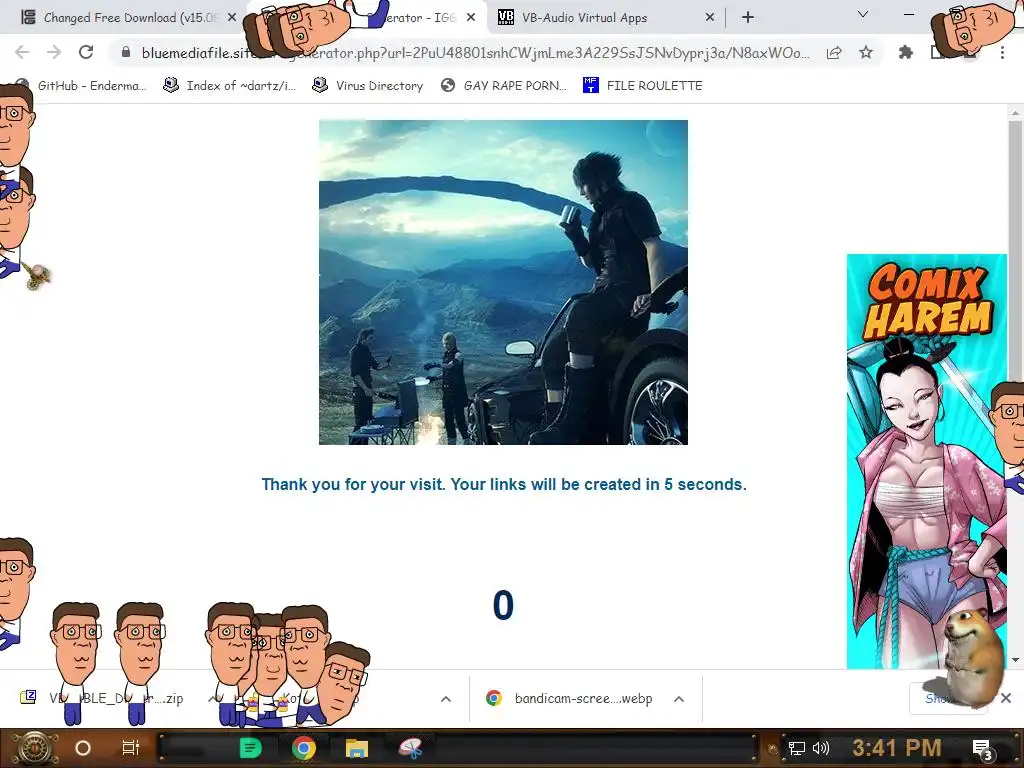Bookmark this page with the star
The width and height of the screenshot is (1024, 768).
pyautogui.click(x=866, y=52)
